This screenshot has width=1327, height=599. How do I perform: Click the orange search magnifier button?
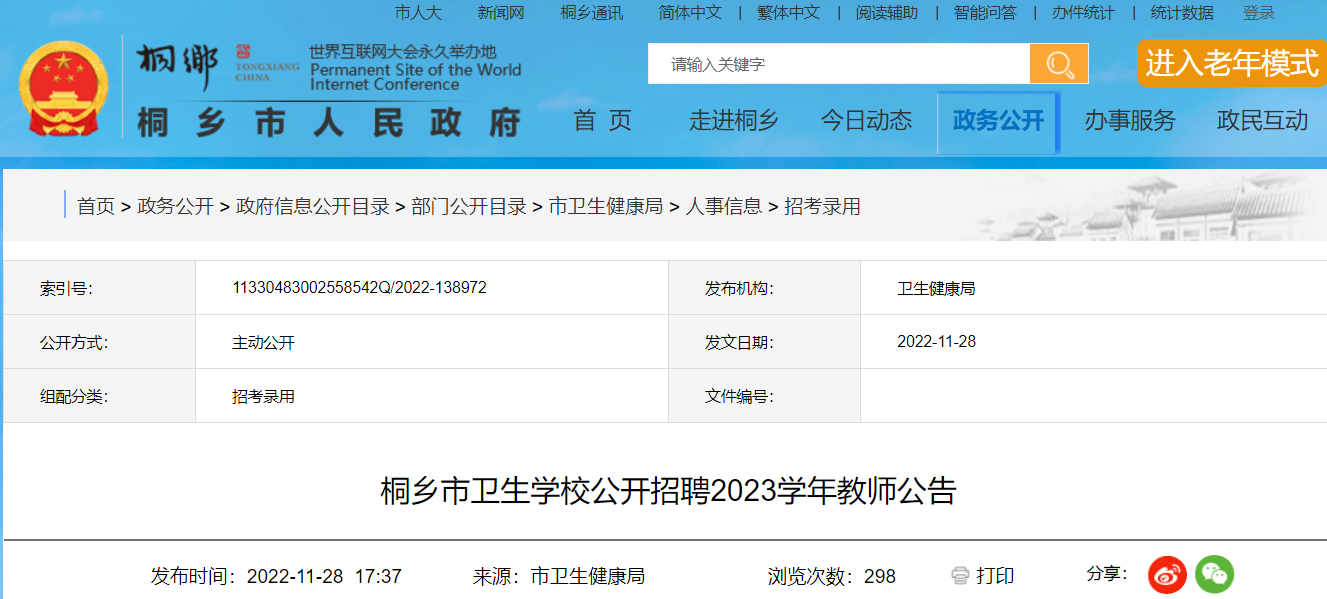(x=1059, y=64)
